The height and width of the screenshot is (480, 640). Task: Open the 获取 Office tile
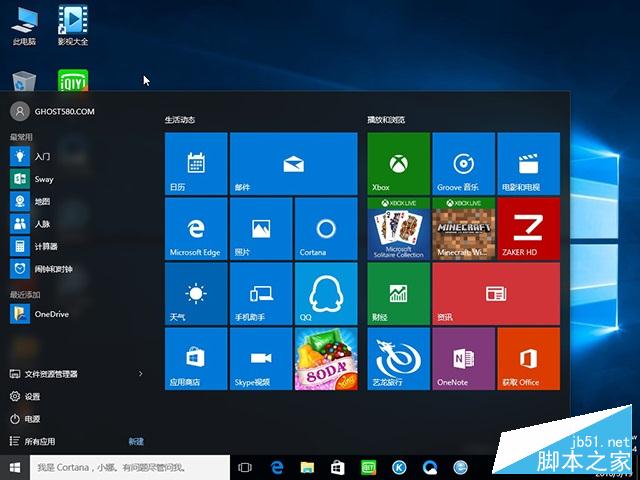(x=529, y=359)
